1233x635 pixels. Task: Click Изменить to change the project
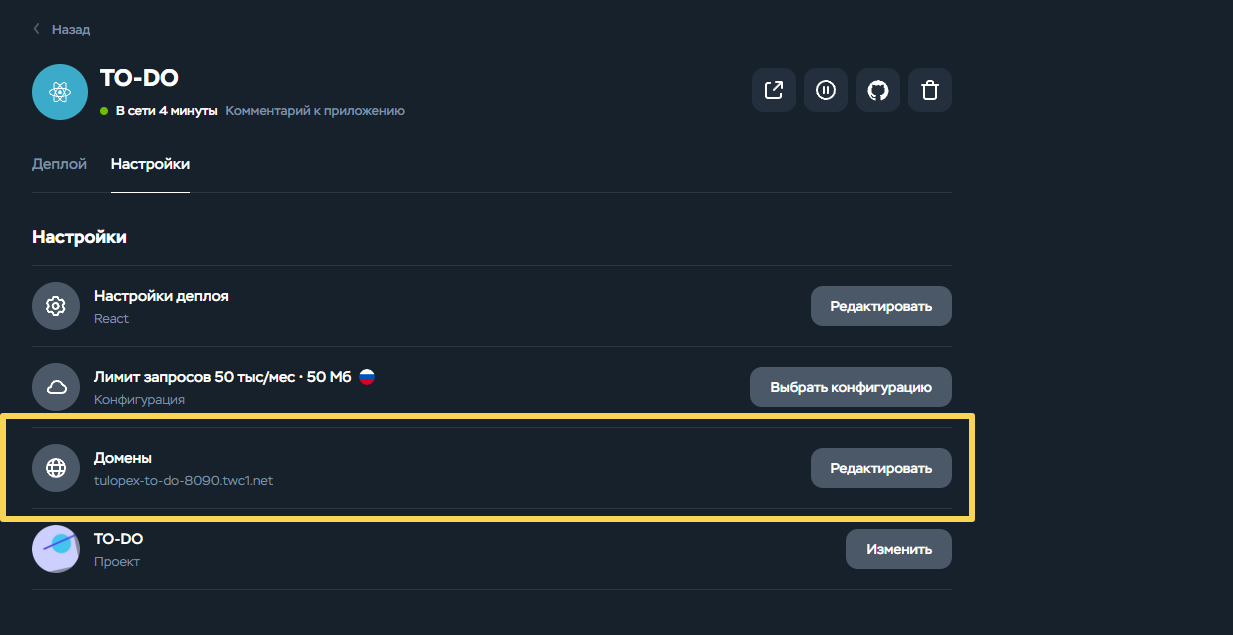(899, 549)
